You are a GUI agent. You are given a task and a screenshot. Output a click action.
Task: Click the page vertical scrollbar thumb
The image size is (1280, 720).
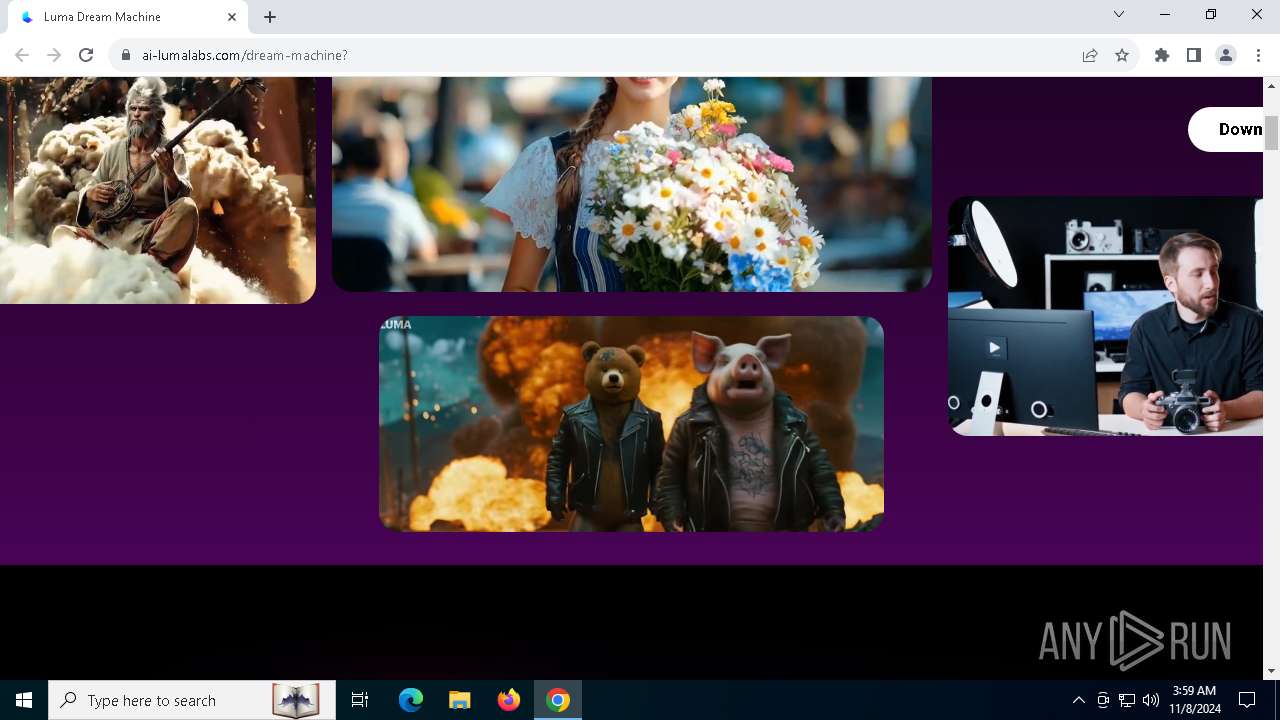pyautogui.click(x=1271, y=133)
